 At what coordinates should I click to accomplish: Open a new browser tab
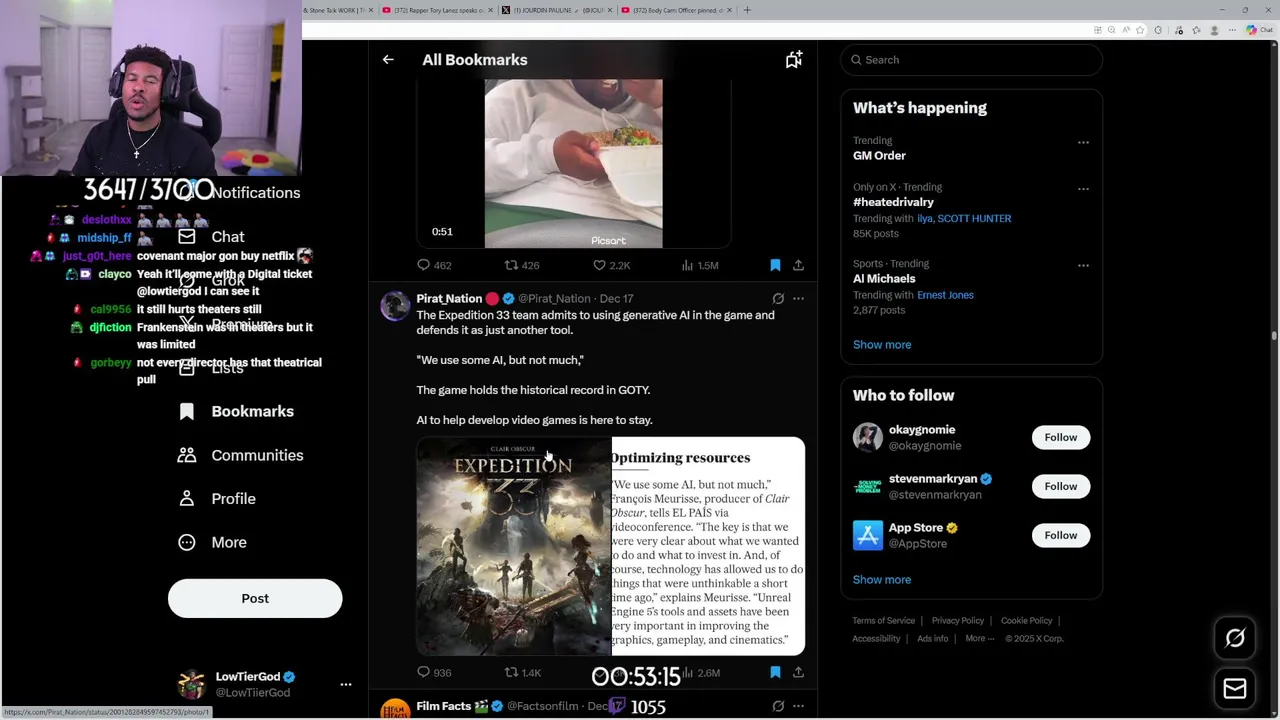[x=747, y=10]
